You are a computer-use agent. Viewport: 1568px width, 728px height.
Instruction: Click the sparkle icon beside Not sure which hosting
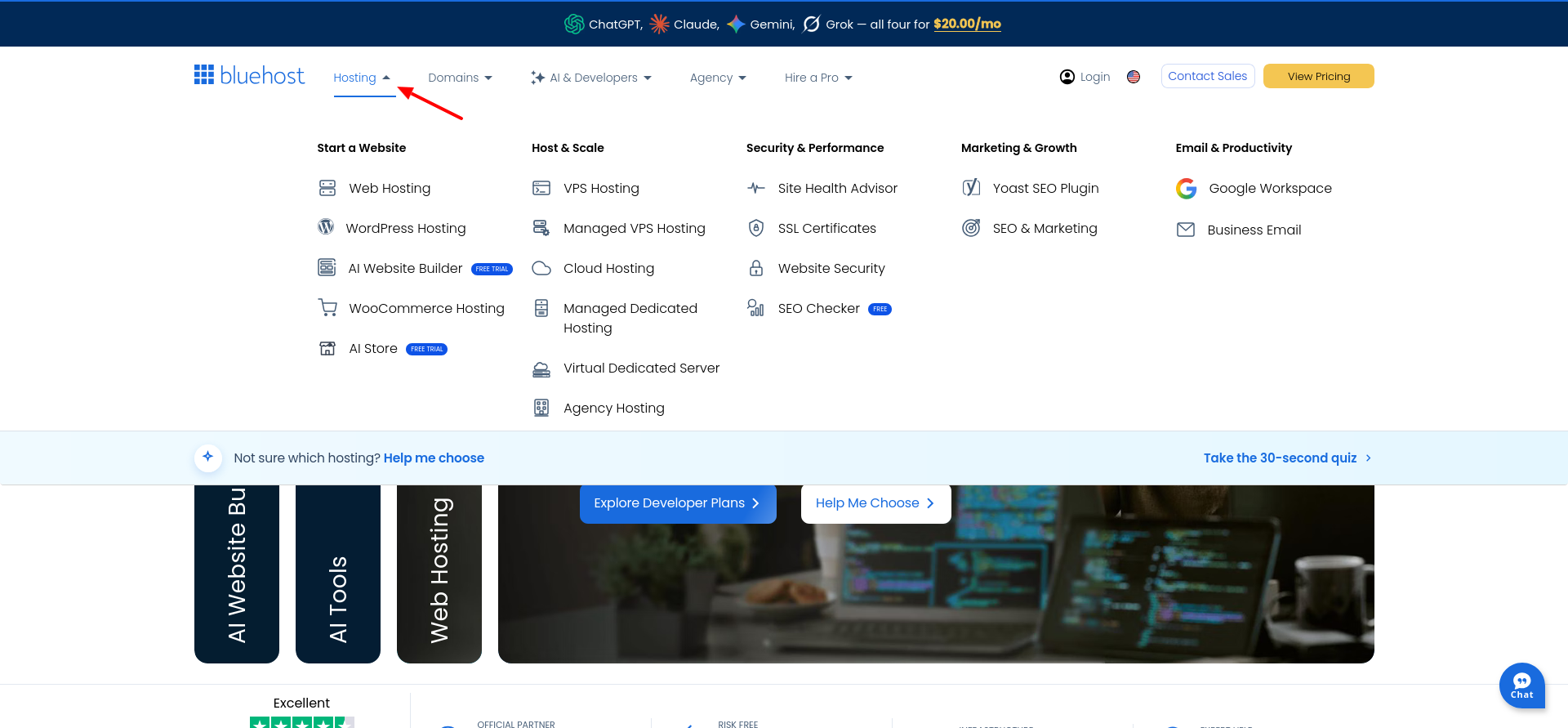tap(208, 458)
